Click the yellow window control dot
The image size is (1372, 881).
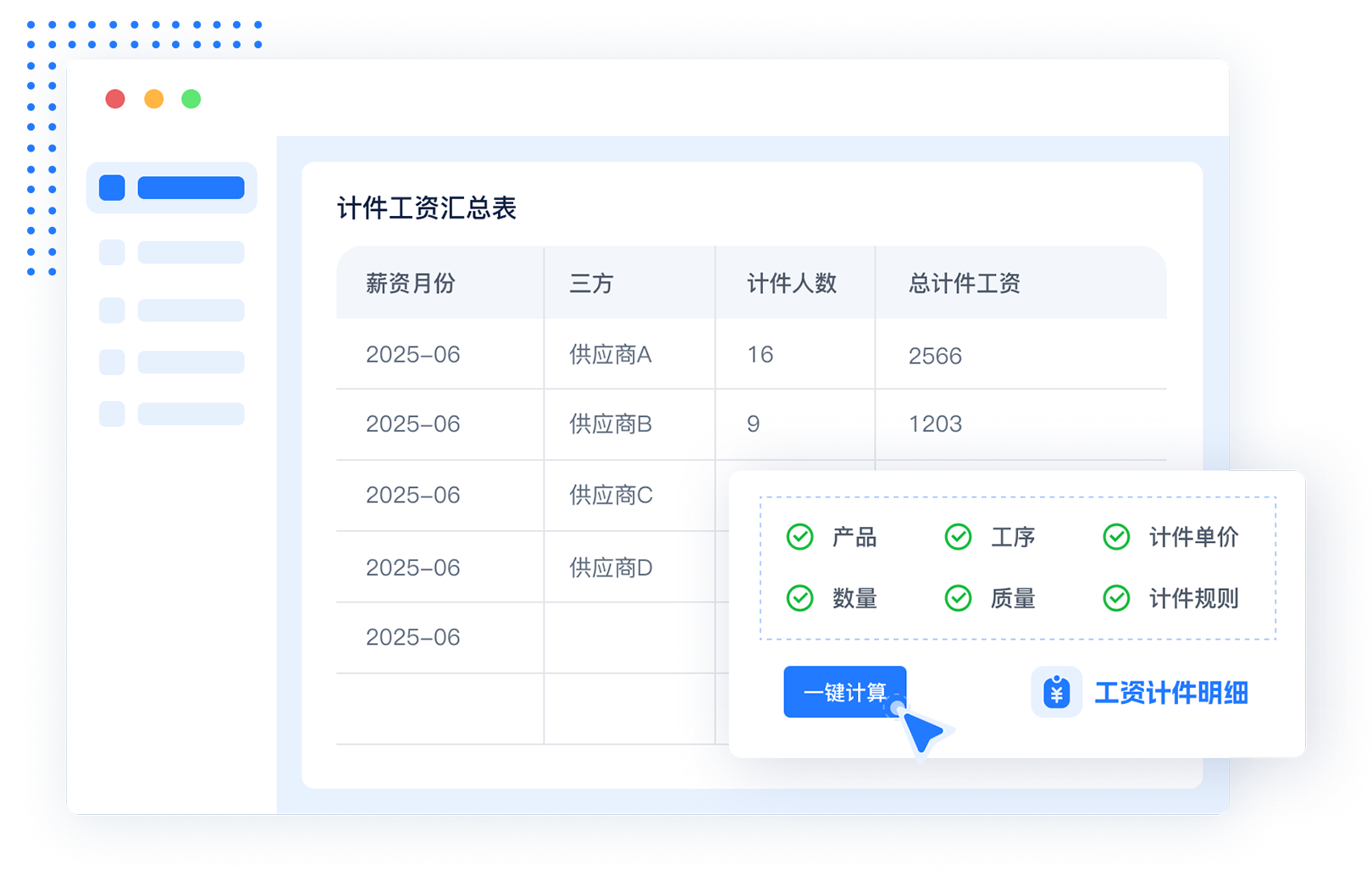(x=153, y=98)
